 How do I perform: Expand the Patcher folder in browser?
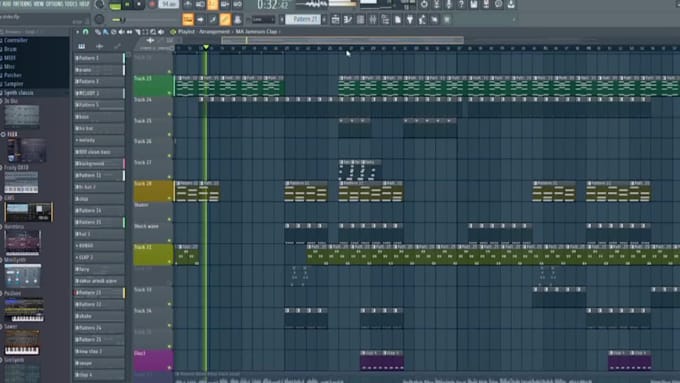[13, 75]
